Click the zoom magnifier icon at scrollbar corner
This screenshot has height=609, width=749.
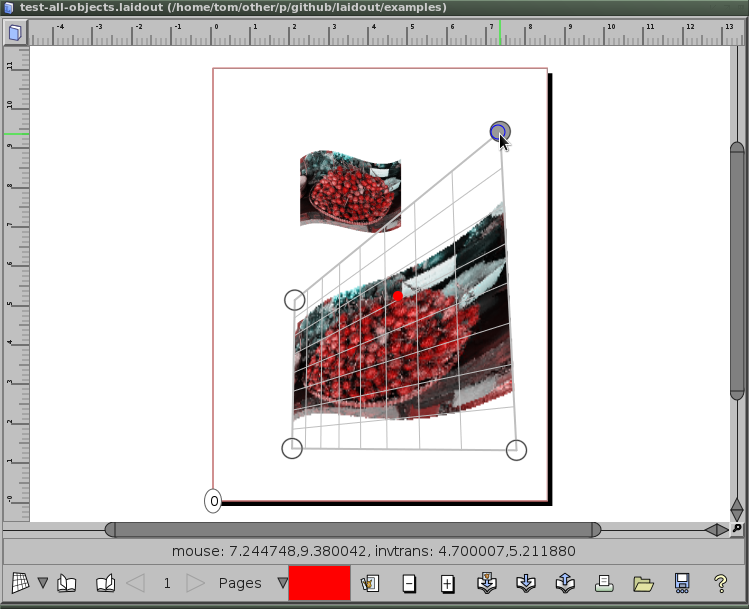point(737,529)
